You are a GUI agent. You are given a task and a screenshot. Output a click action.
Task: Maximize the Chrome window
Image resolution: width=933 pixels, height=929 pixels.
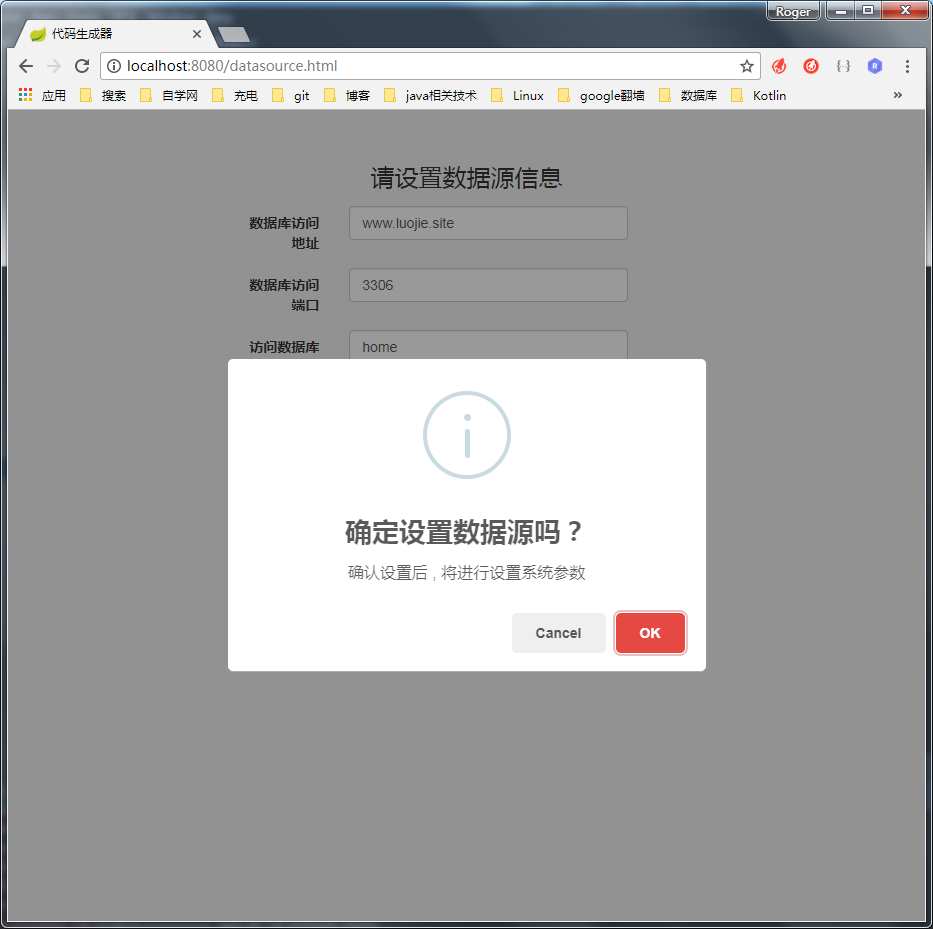pyautogui.click(x=868, y=11)
